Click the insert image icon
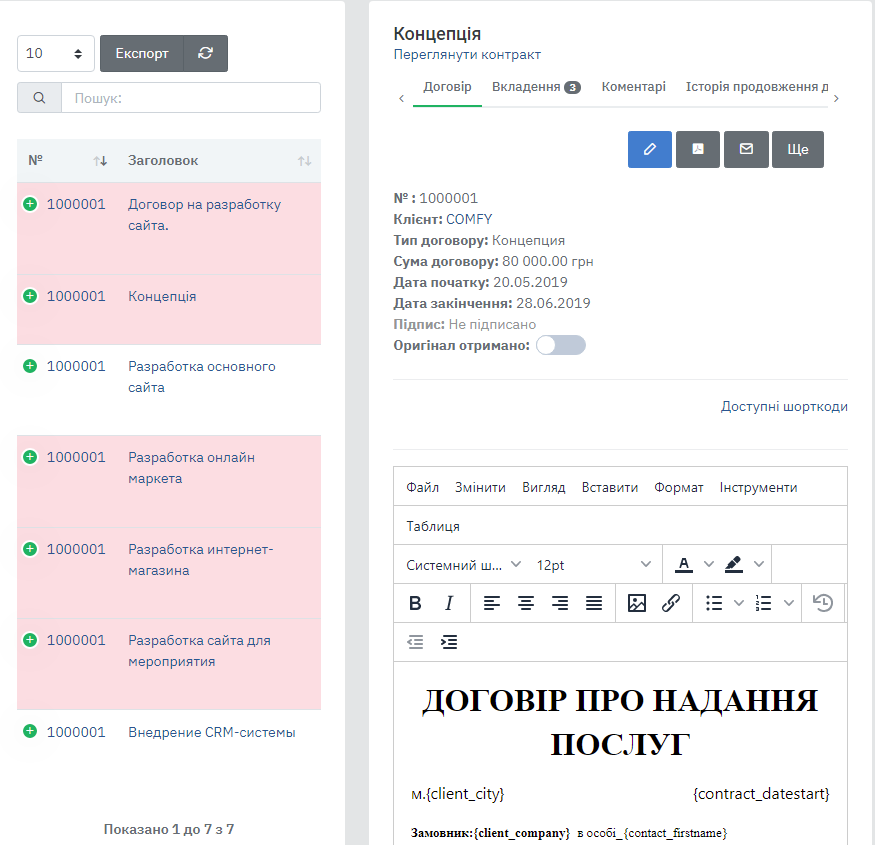 637,603
